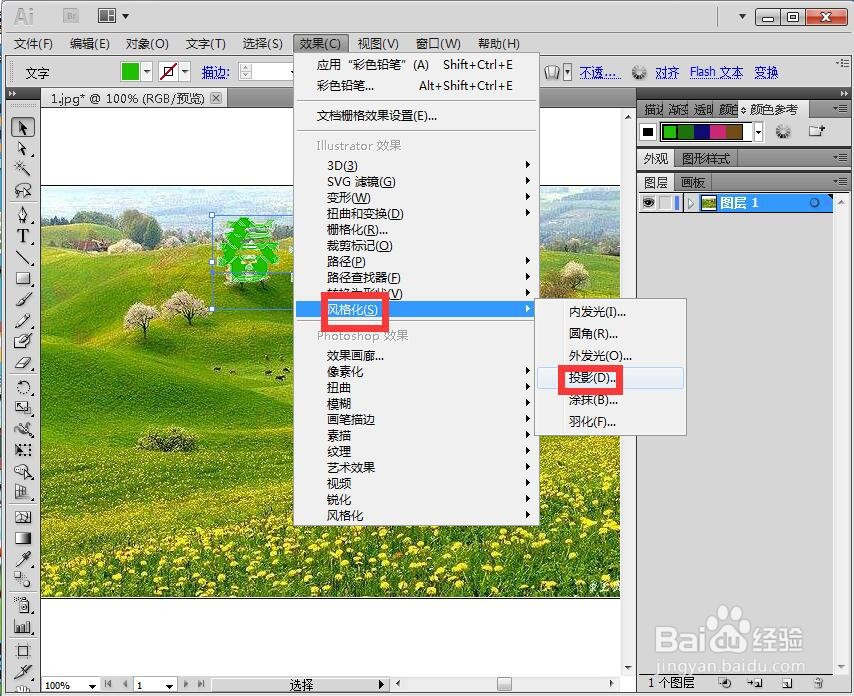Select the Eyedropper tool
Viewport: 854px width, 696px height.
(23, 559)
